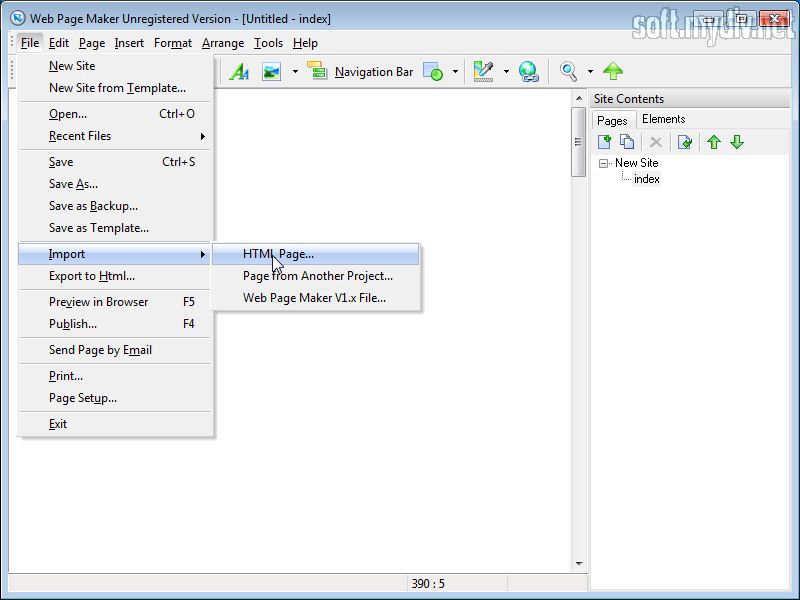The image size is (800, 600).
Task: Open the Page menu
Action: 92,43
